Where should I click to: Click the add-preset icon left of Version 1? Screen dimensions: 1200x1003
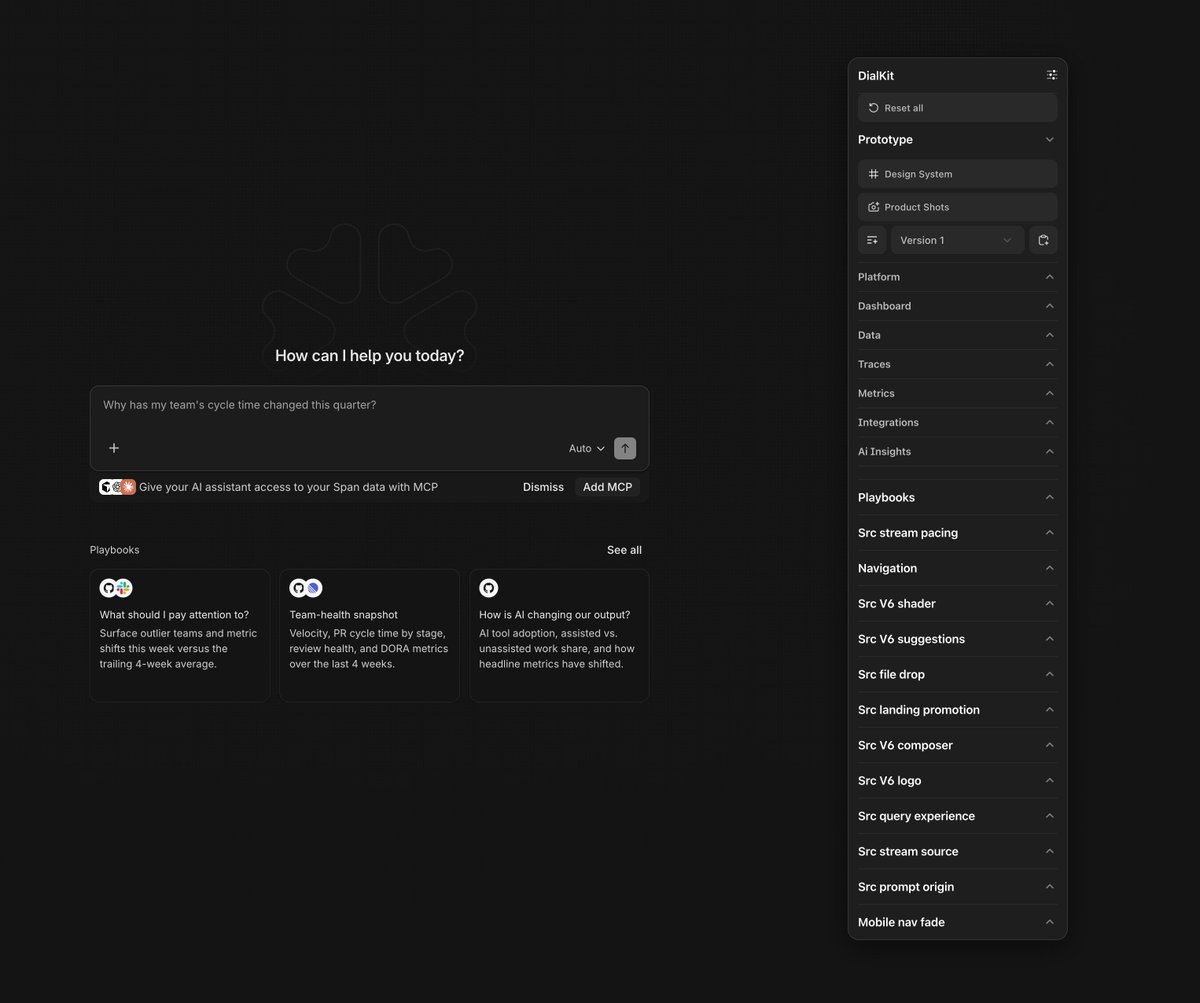(872, 240)
